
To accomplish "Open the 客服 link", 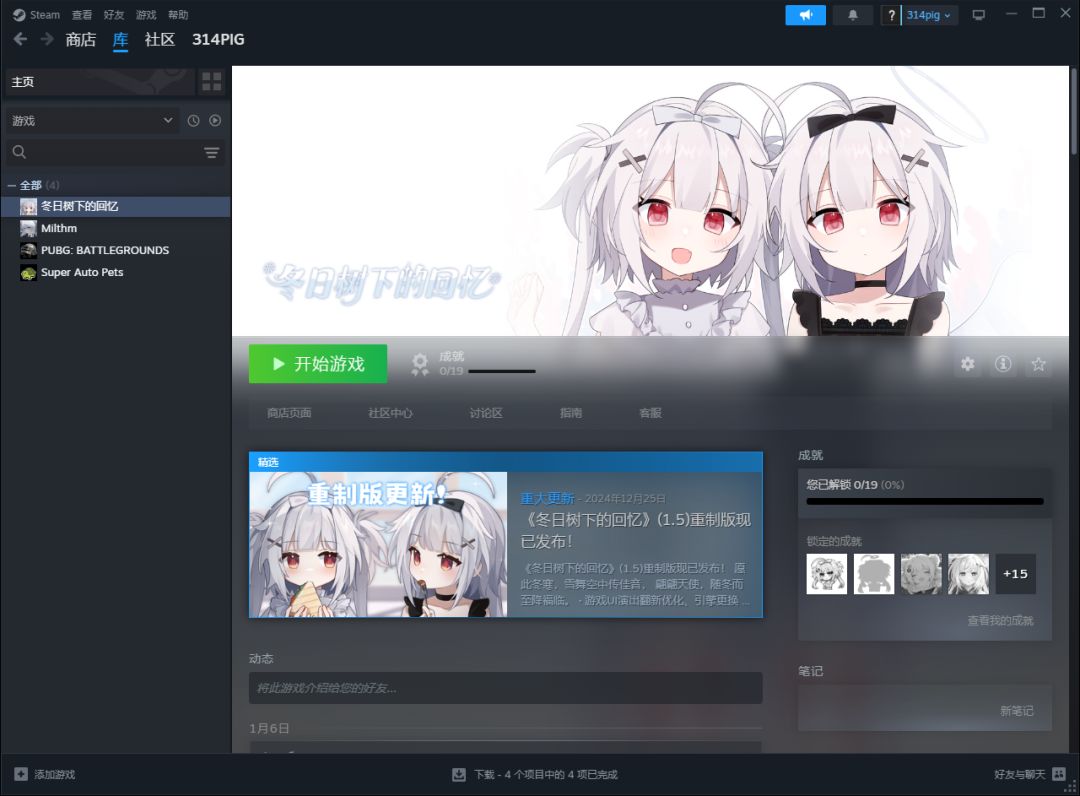I will coord(650,412).
